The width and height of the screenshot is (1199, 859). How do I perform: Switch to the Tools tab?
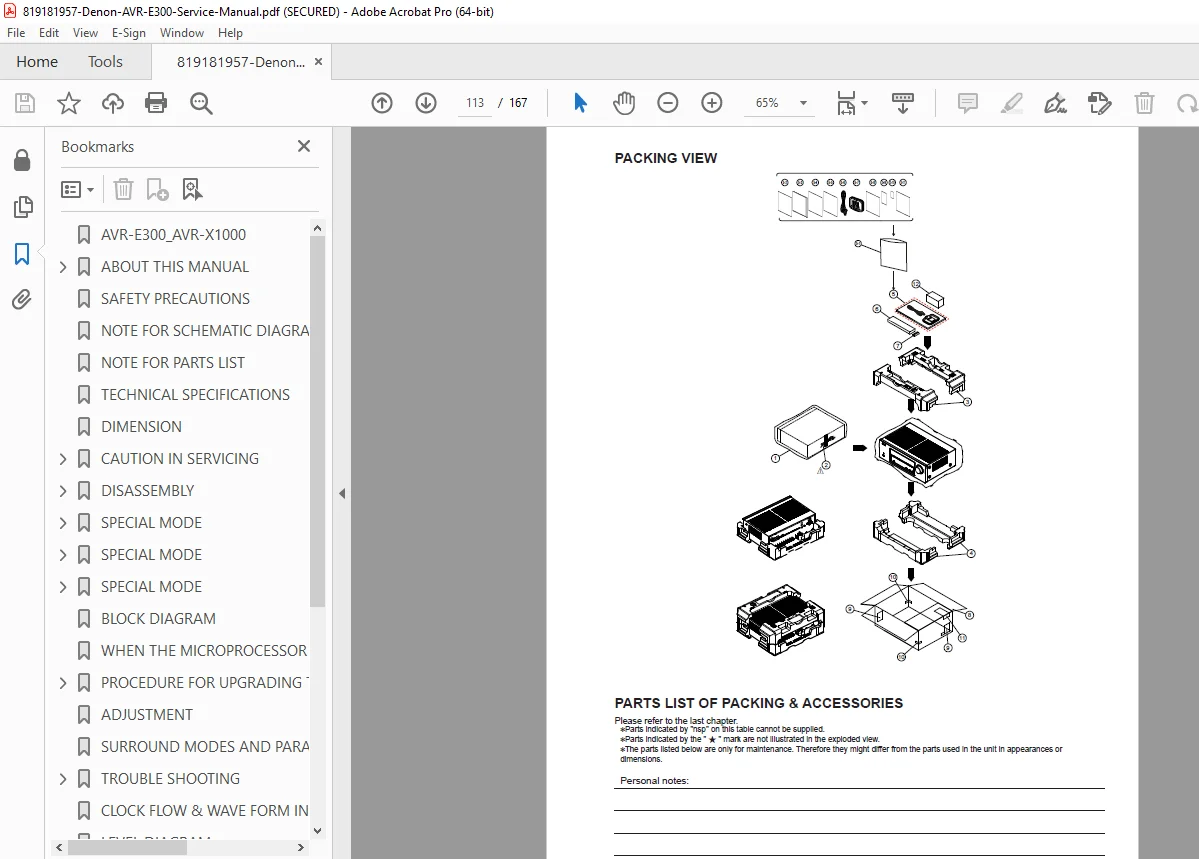pos(105,62)
